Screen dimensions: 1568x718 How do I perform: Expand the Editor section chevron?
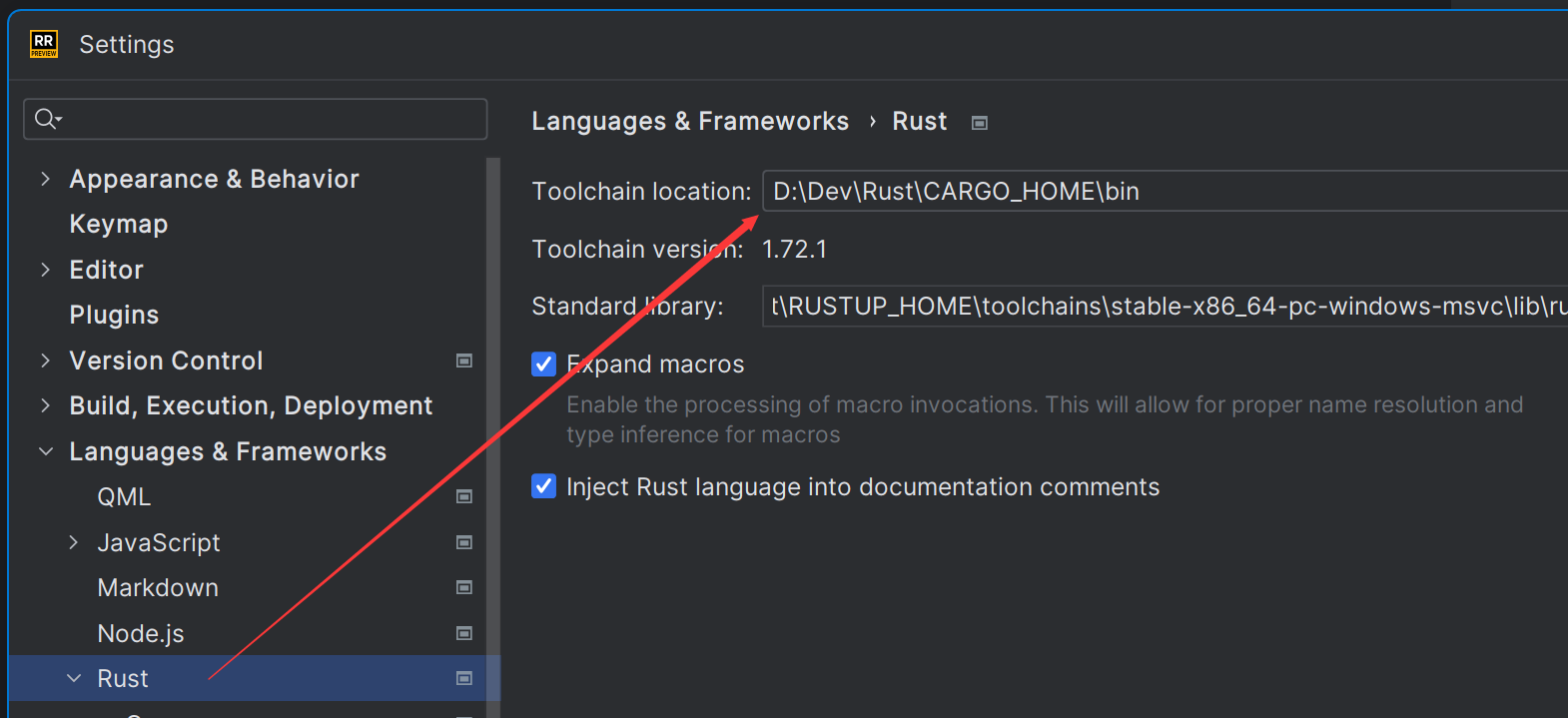tap(45, 270)
